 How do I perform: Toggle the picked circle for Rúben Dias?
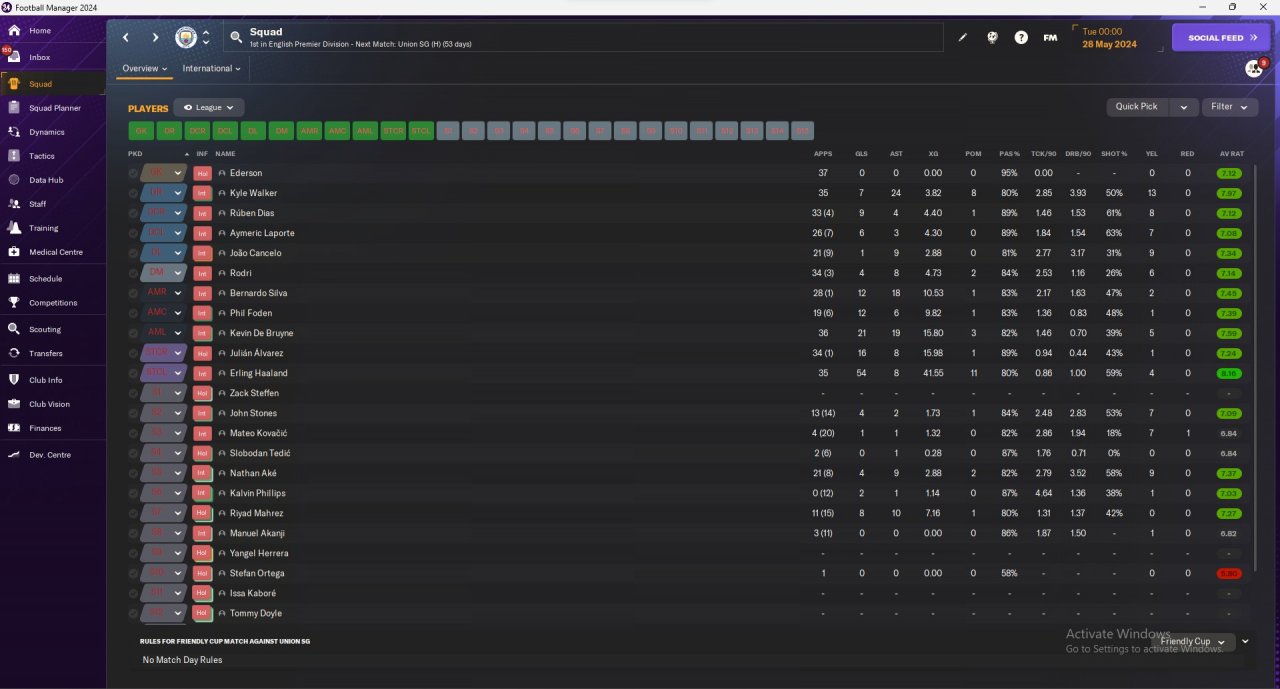133,213
